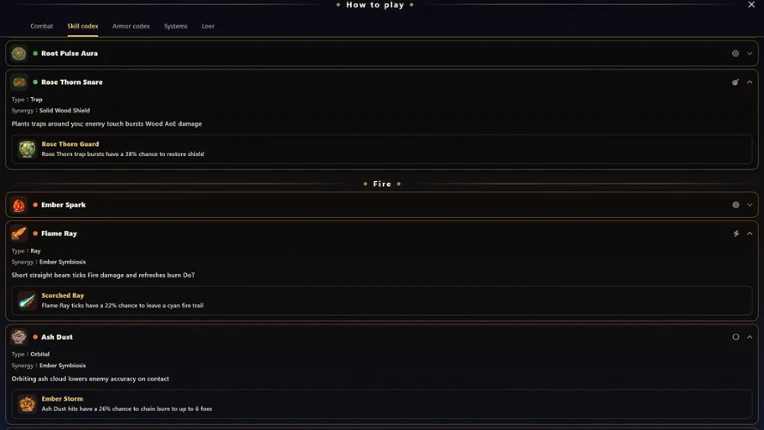Click the Ash Dust skill icon
The image size is (764, 430).
point(19,337)
